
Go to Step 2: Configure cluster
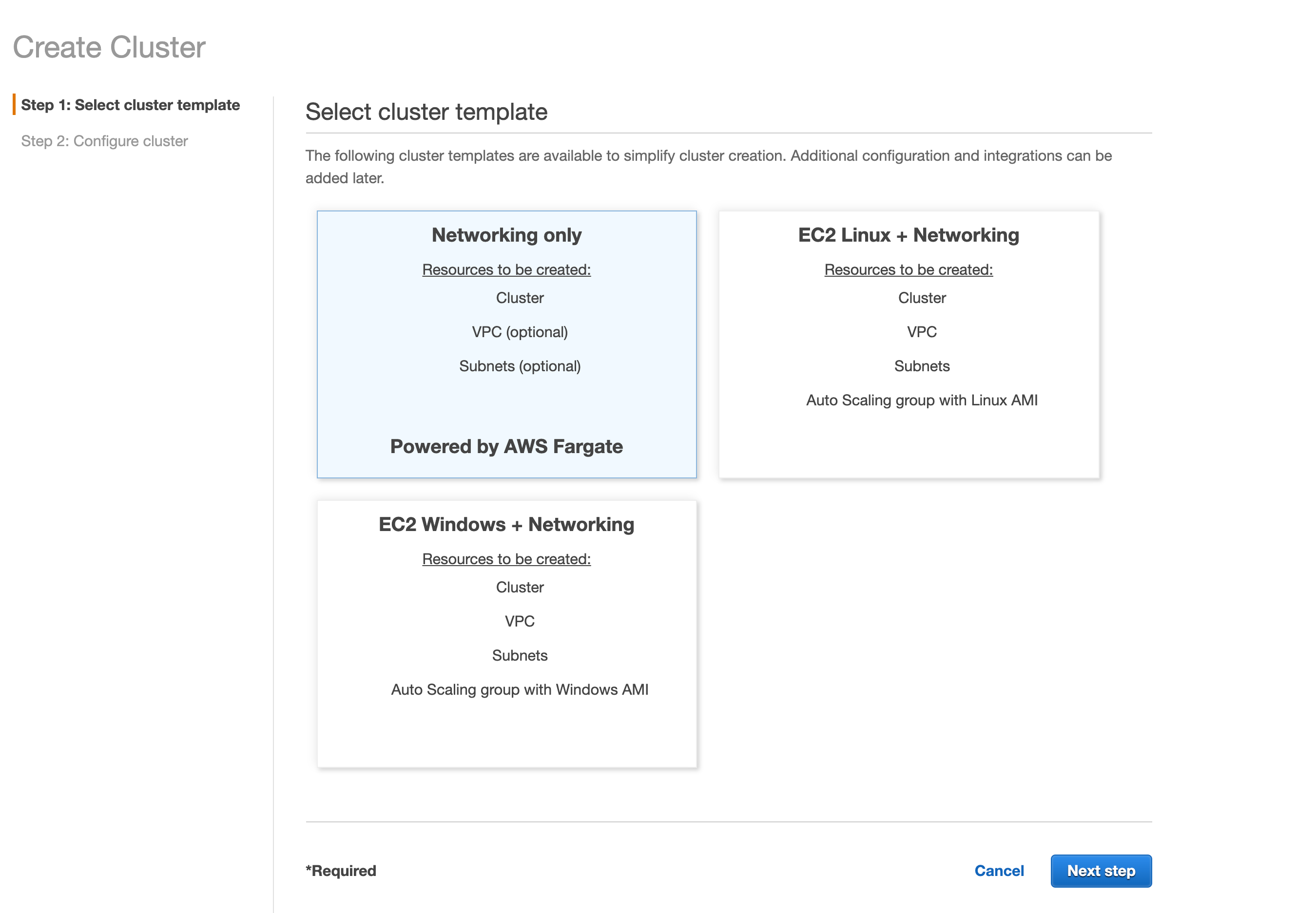pos(104,141)
